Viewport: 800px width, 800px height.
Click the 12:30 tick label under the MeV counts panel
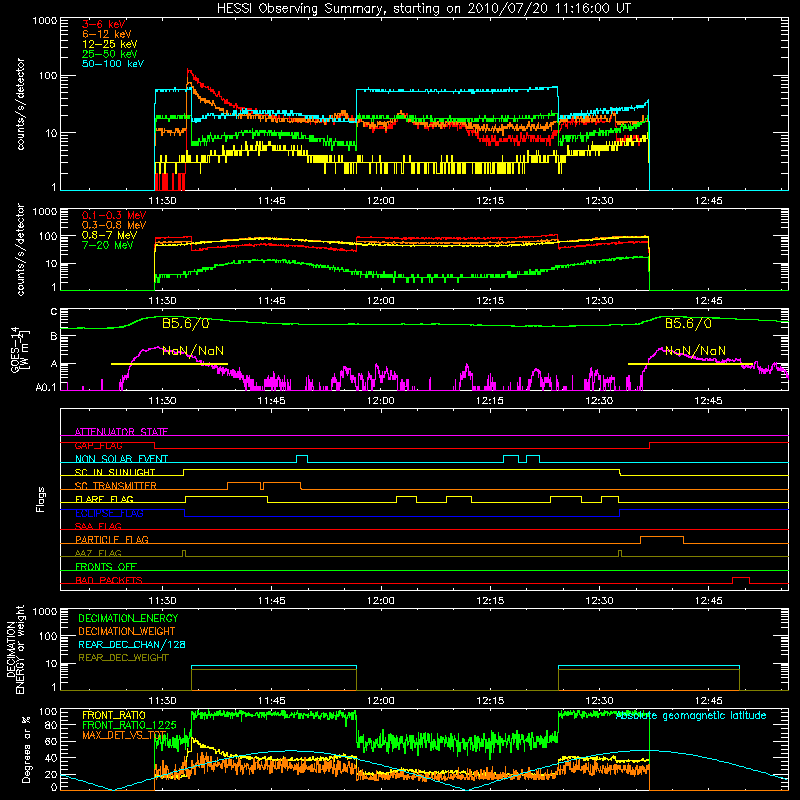[x=599, y=301]
